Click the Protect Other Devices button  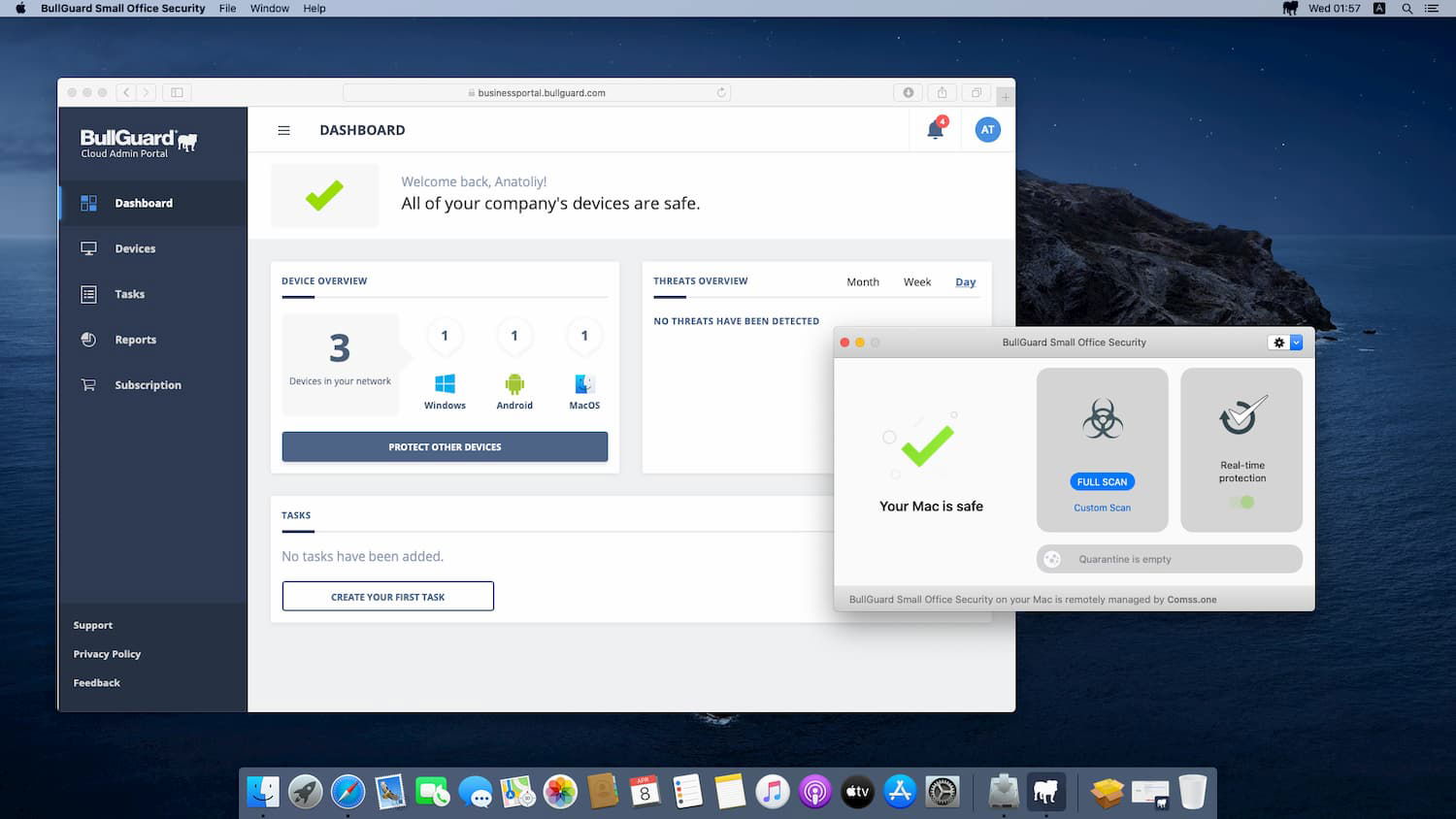click(445, 447)
